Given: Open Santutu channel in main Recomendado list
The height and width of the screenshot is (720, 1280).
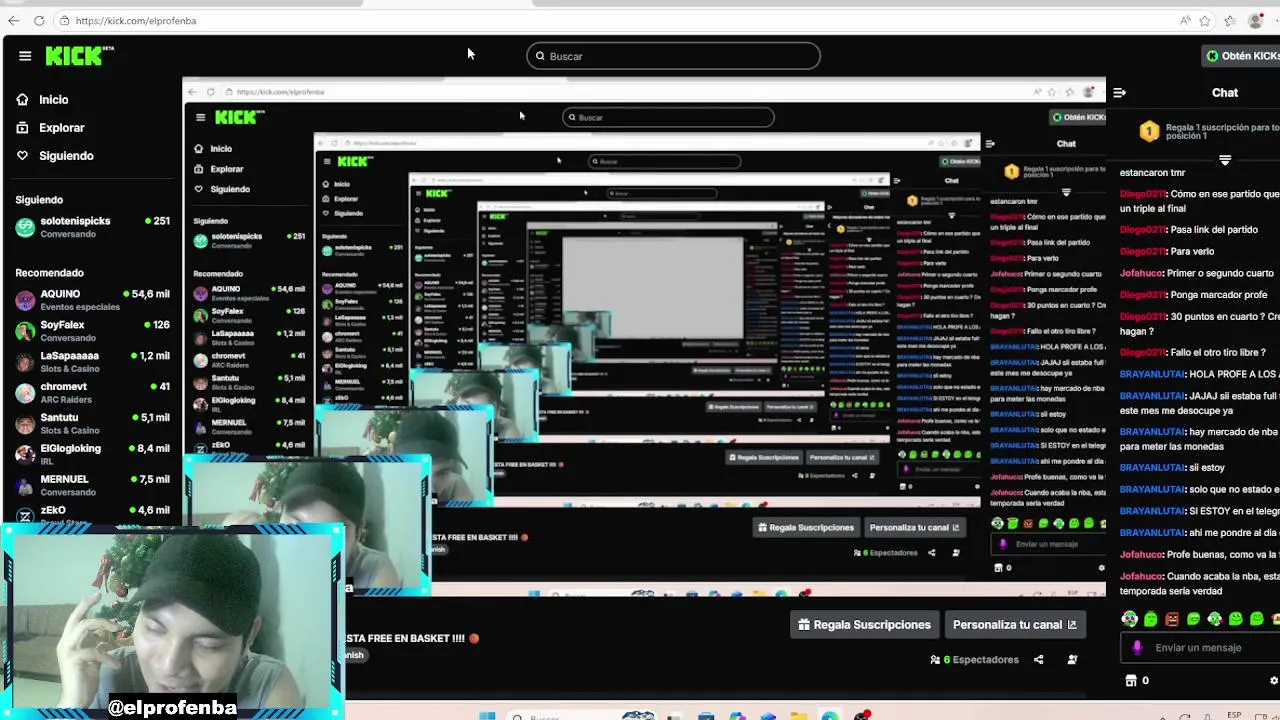Looking at the screenshot, I should pos(92,424).
